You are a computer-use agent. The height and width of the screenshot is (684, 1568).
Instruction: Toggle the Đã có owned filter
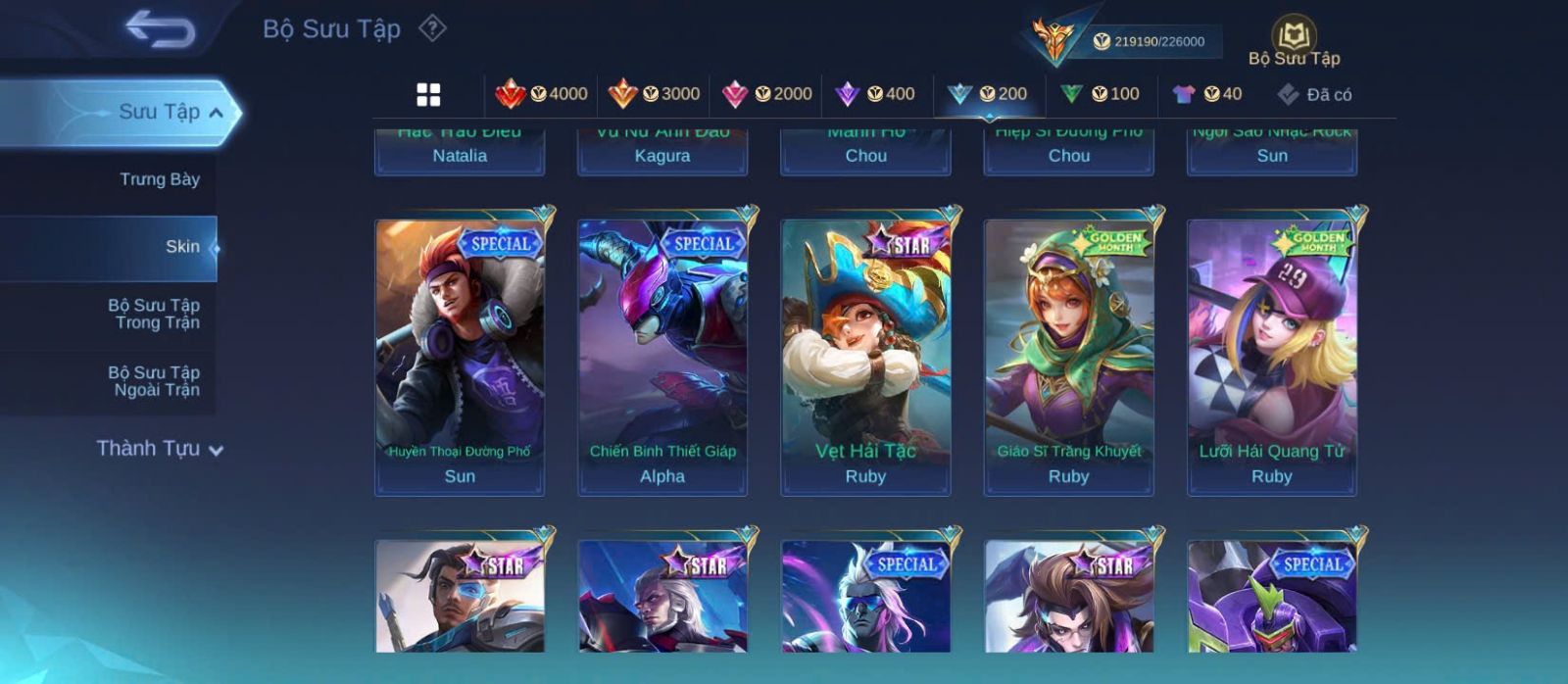click(1314, 94)
